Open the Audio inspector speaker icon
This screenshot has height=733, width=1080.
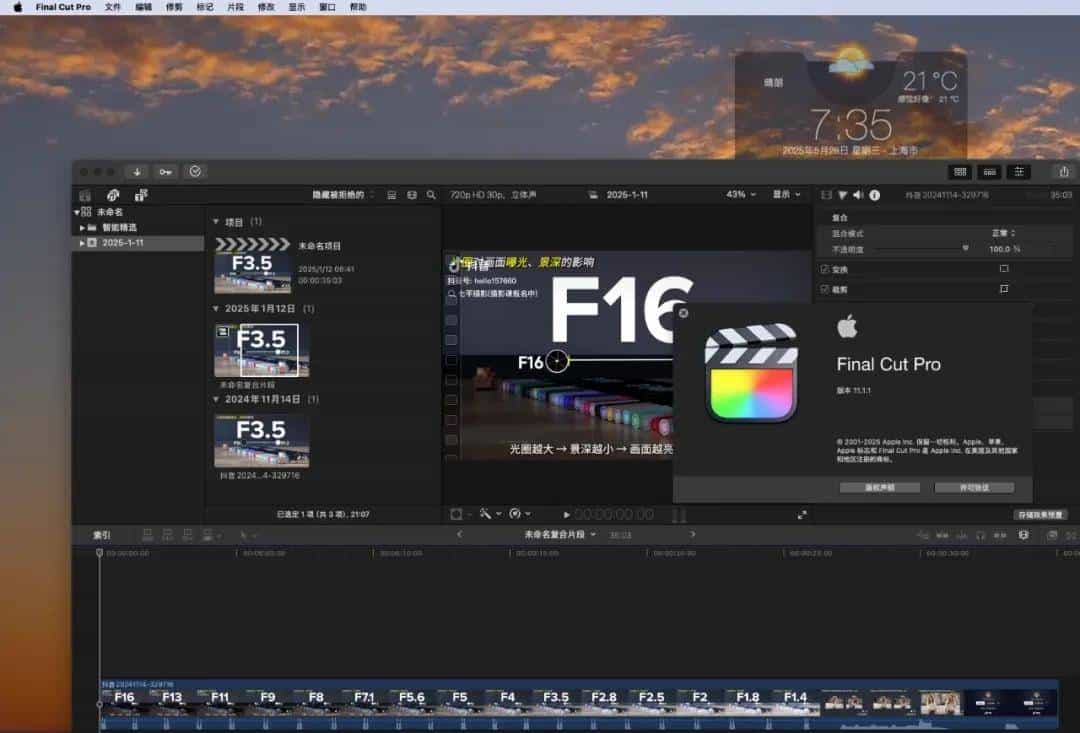[x=858, y=195]
